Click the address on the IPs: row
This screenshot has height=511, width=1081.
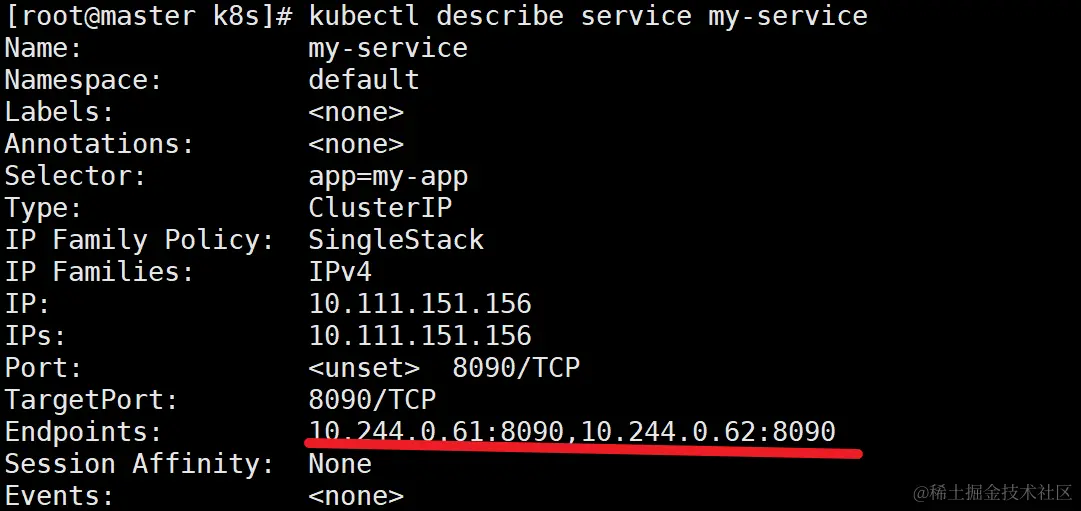click(x=420, y=336)
